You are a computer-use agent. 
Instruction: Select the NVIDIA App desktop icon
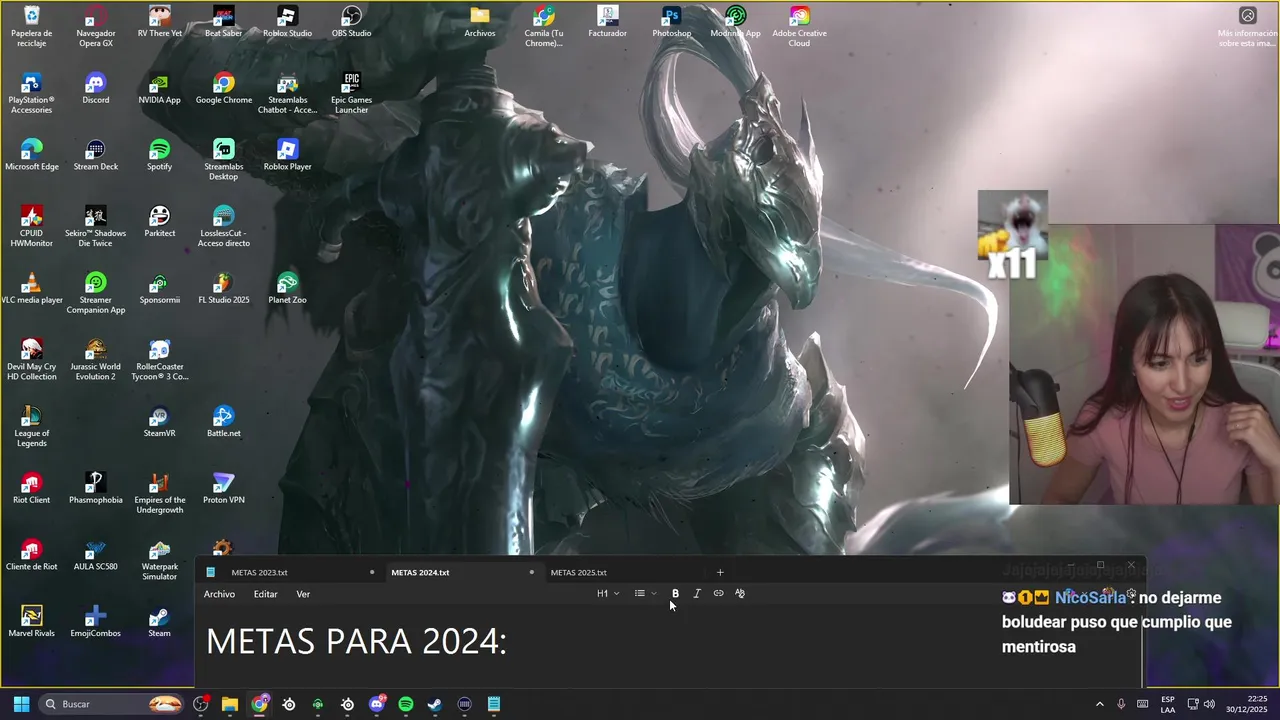click(159, 89)
